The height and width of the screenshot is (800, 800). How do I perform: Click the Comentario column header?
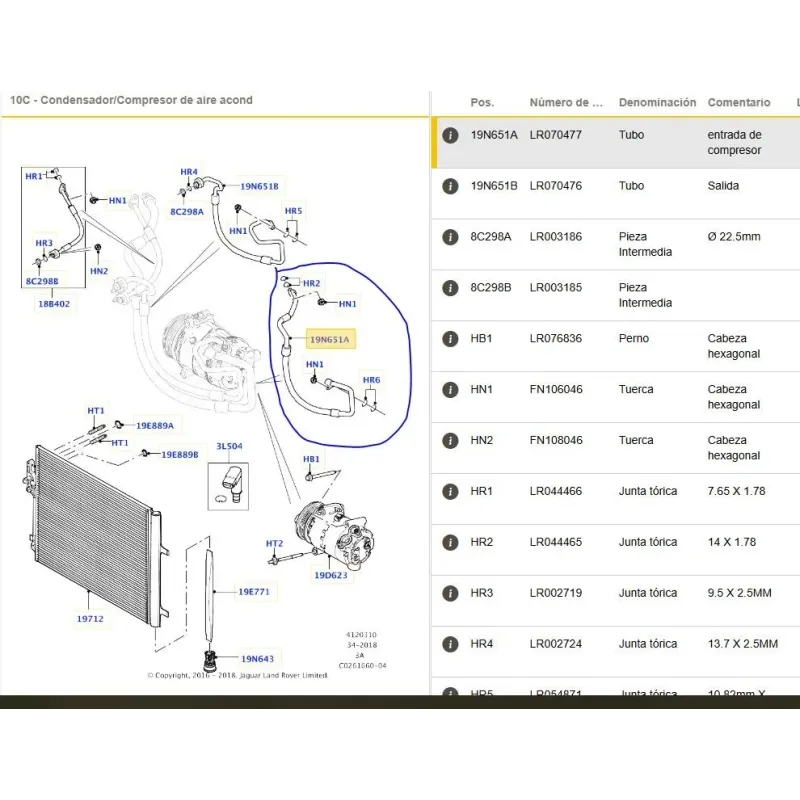(739, 103)
